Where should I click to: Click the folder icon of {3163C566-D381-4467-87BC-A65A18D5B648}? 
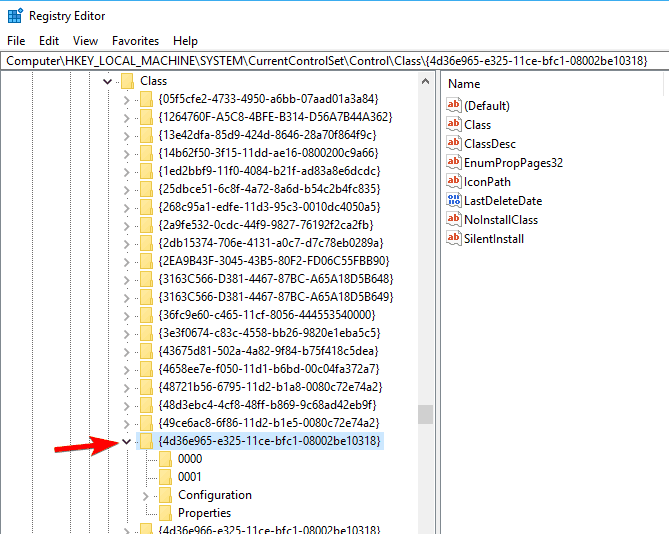(146, 279)
